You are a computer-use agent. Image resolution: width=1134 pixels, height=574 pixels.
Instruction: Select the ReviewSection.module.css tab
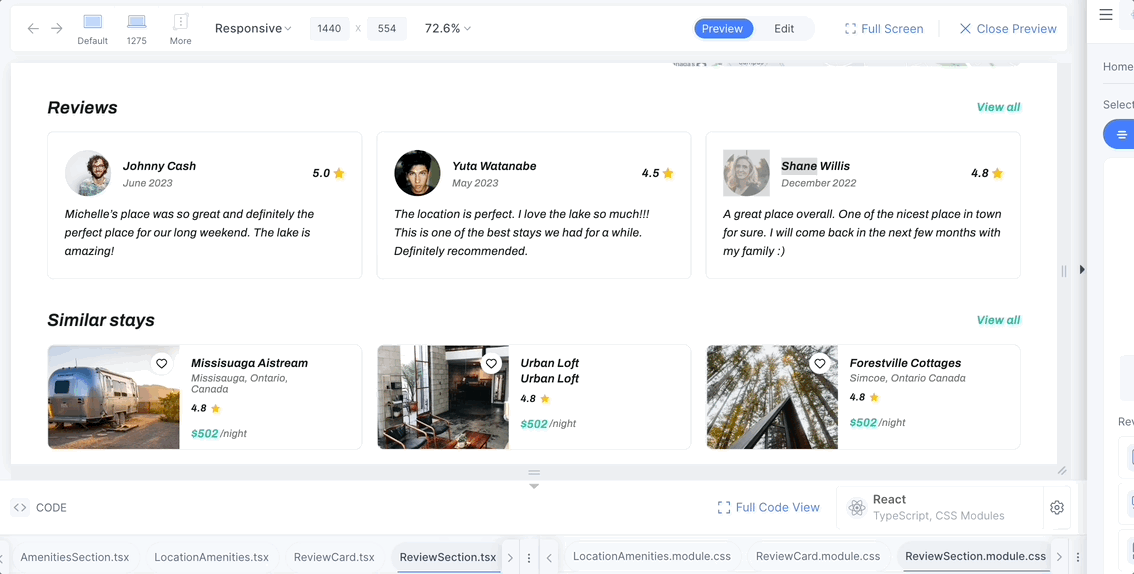[x=975, y=556]
